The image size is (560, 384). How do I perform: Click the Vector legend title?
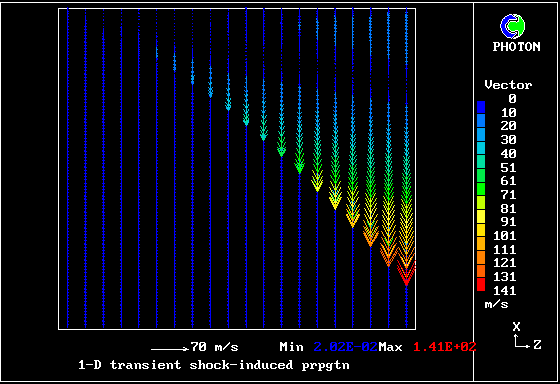pyautogui.click(x=508, y=85)
